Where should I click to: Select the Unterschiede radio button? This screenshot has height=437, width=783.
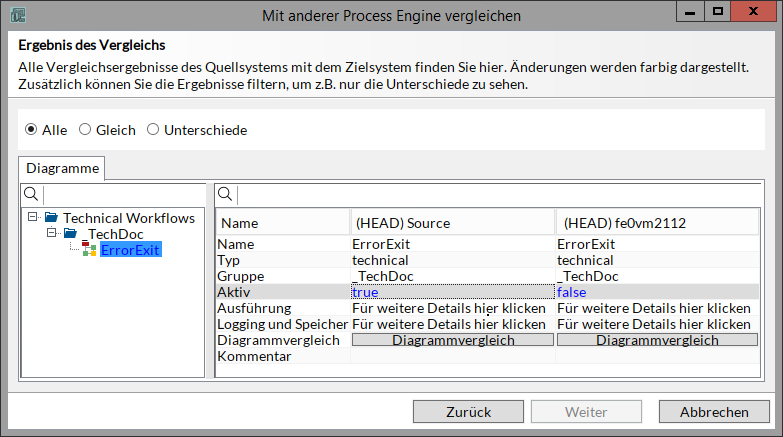[153, 129]
